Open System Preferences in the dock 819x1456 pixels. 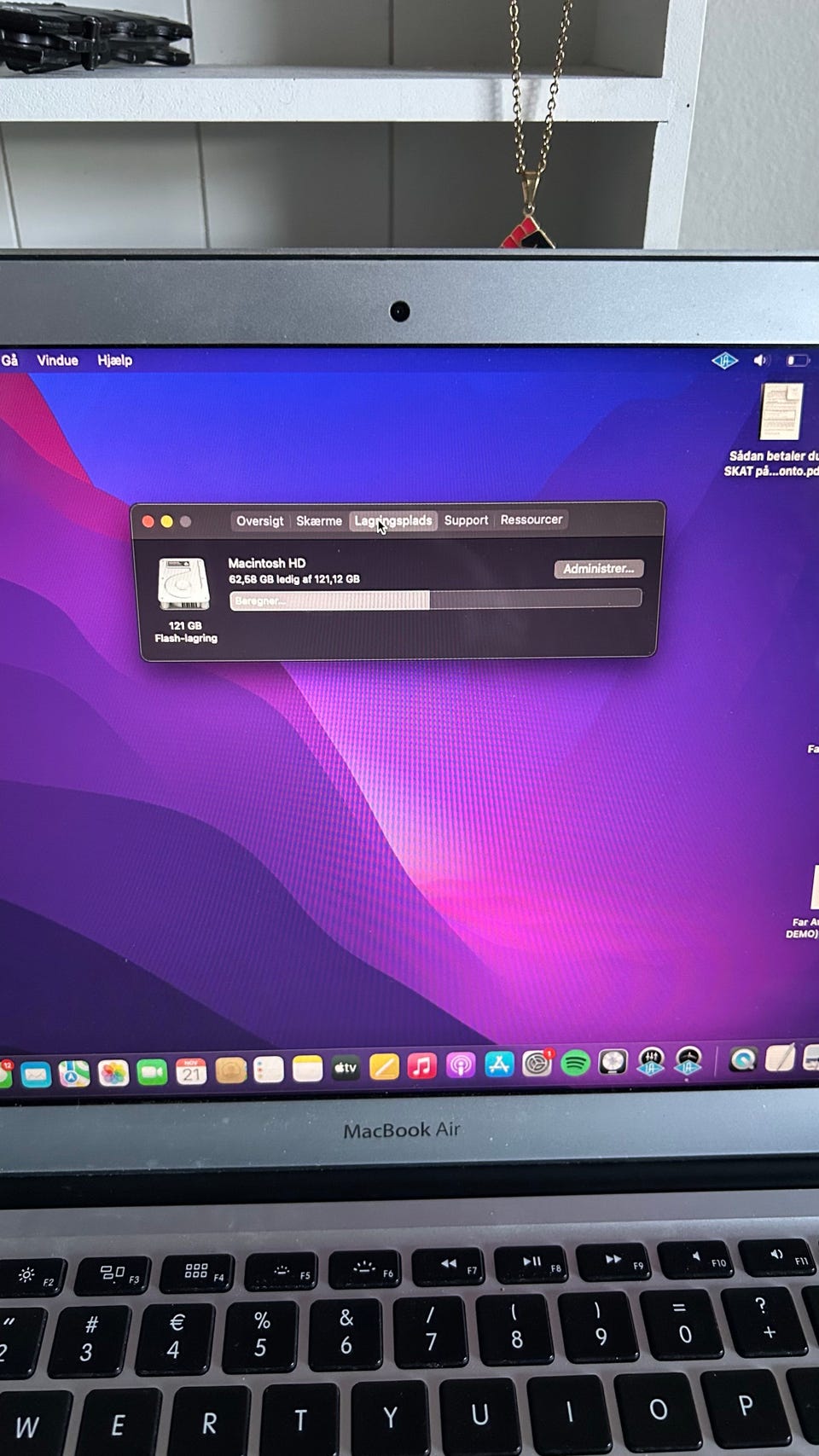[x=537, y=1064]
